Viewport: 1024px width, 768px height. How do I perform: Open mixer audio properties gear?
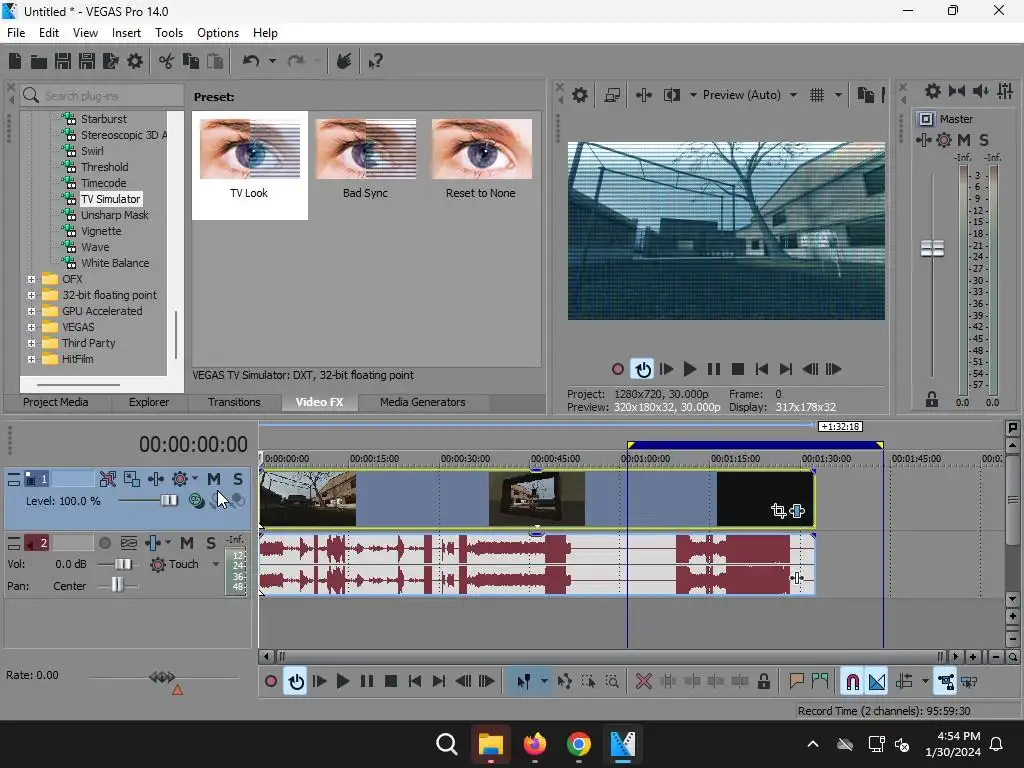(933, 91)
